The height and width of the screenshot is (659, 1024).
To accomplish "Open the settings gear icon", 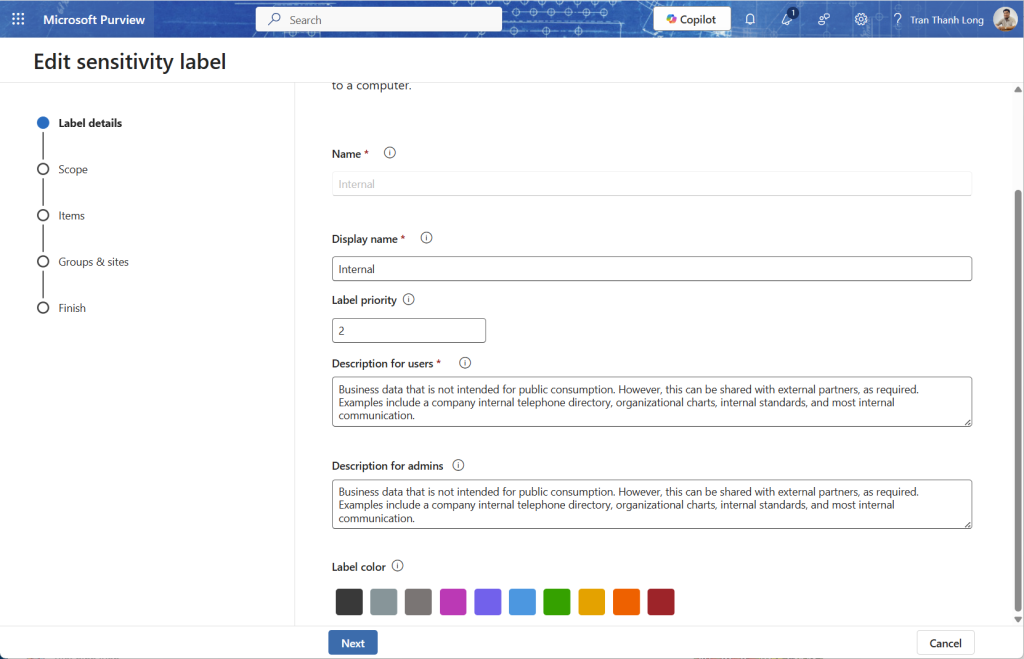I will pos(861,19).
